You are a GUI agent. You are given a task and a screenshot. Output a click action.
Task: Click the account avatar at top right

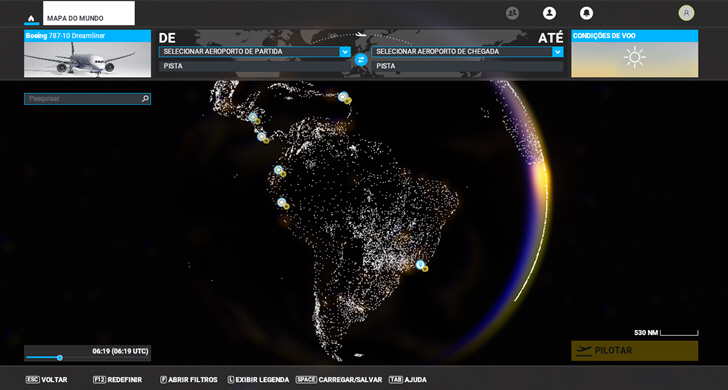pos(686,13)
